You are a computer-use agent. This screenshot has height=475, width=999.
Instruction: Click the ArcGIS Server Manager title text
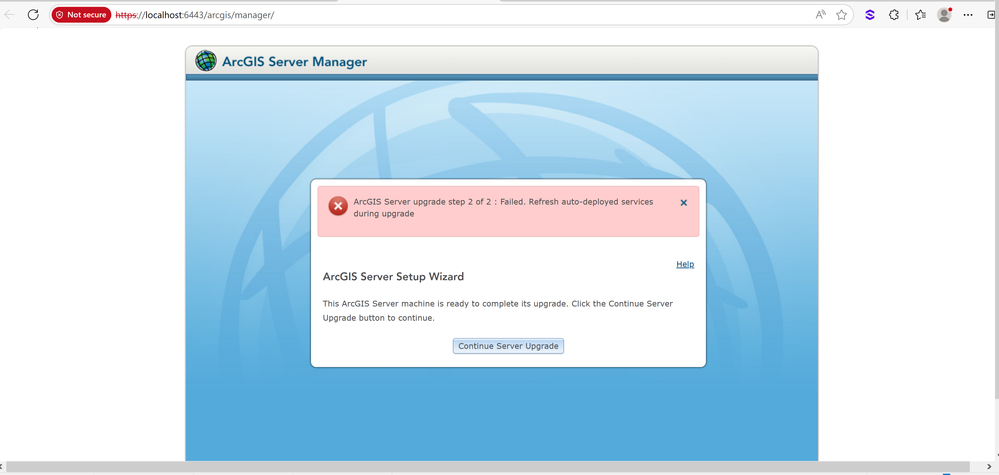294,62
